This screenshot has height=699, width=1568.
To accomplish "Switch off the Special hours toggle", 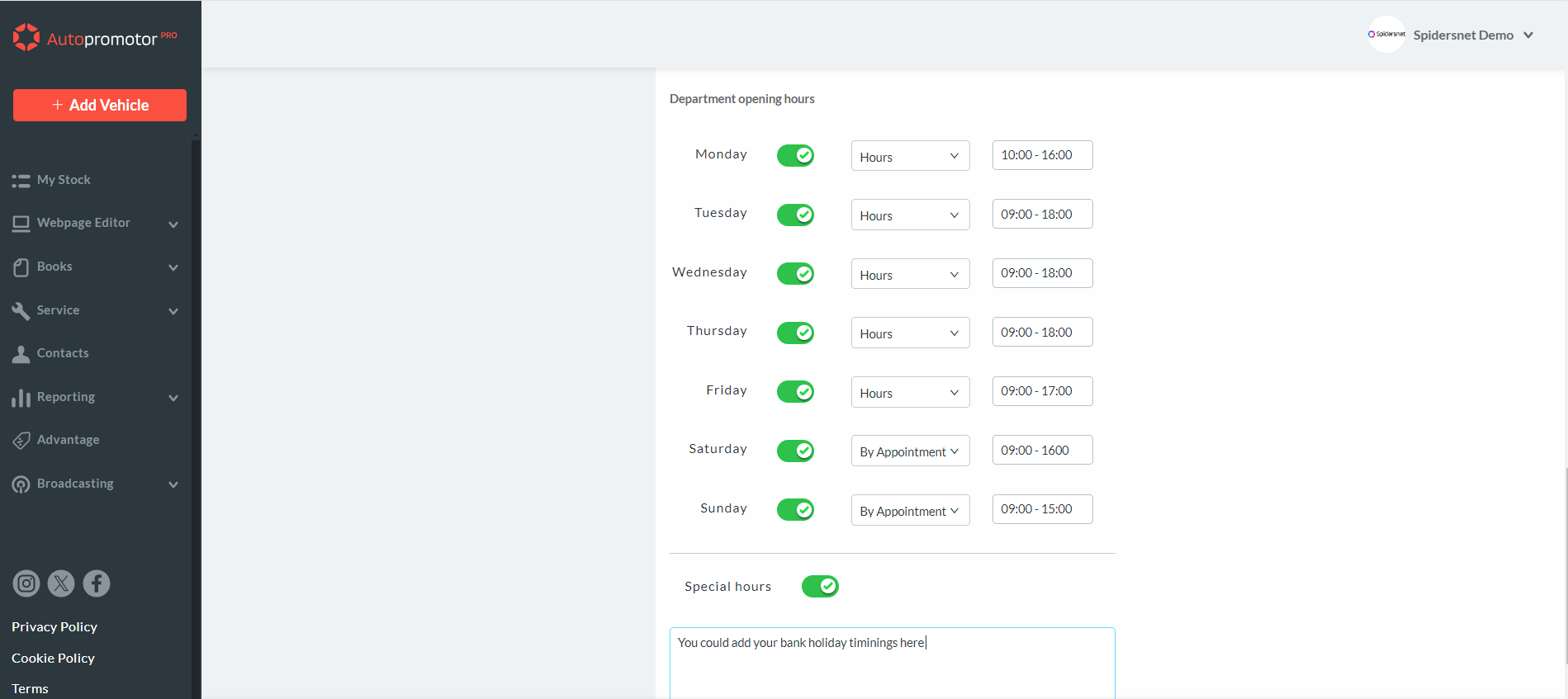I will [x=820, y=586].
